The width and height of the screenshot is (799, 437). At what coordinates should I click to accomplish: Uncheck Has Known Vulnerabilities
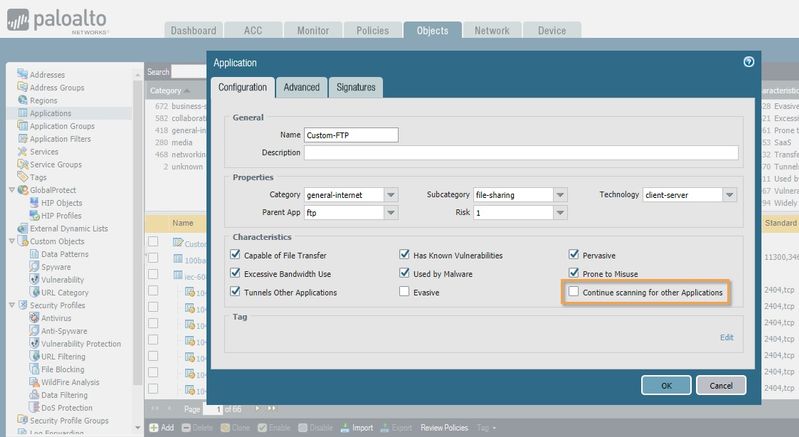coord(404,254)
